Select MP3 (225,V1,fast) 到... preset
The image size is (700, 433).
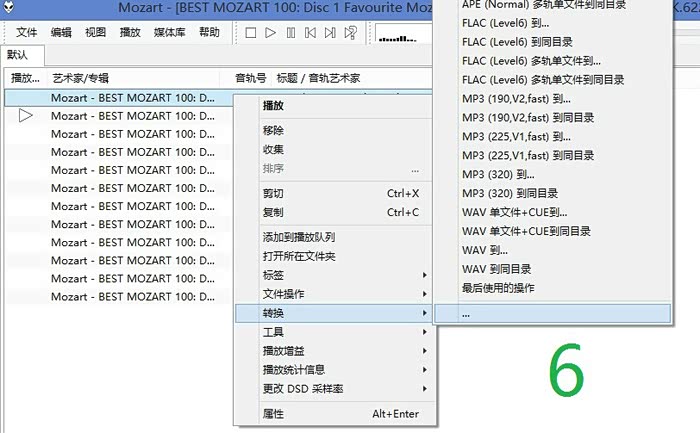coord(553,137)
